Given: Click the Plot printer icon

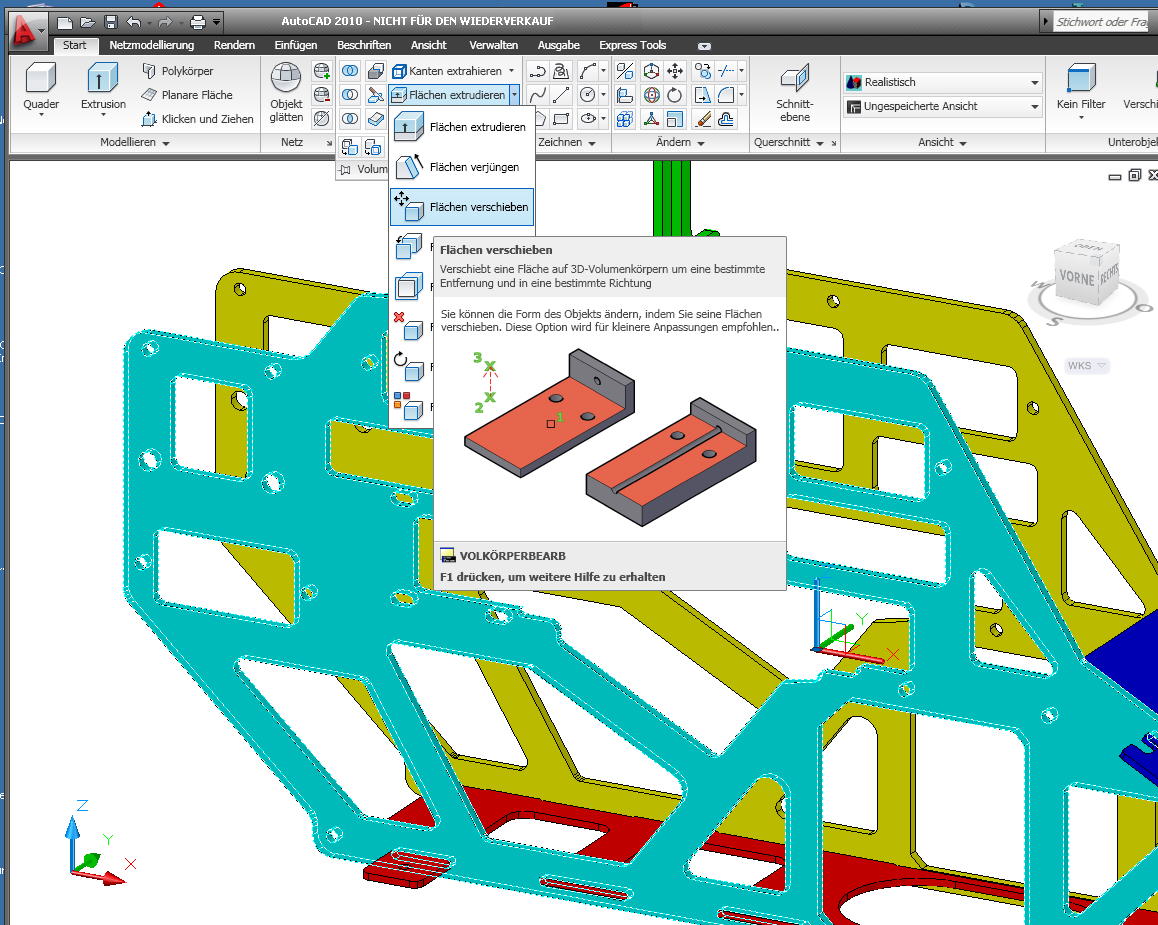Looking at the screenshot, I should 197,22.
